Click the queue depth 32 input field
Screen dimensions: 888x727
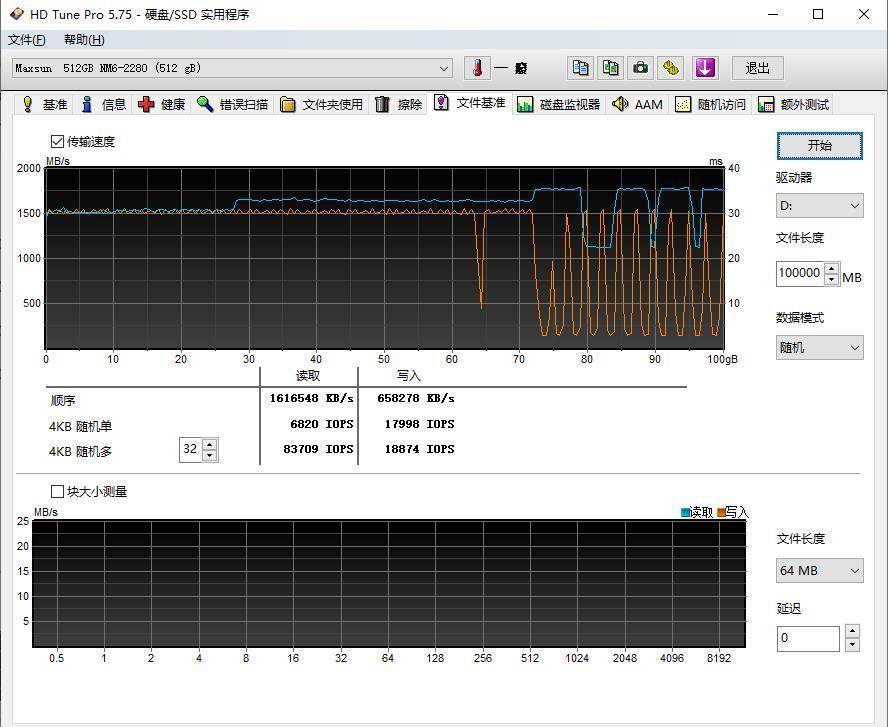click(191, 450)
